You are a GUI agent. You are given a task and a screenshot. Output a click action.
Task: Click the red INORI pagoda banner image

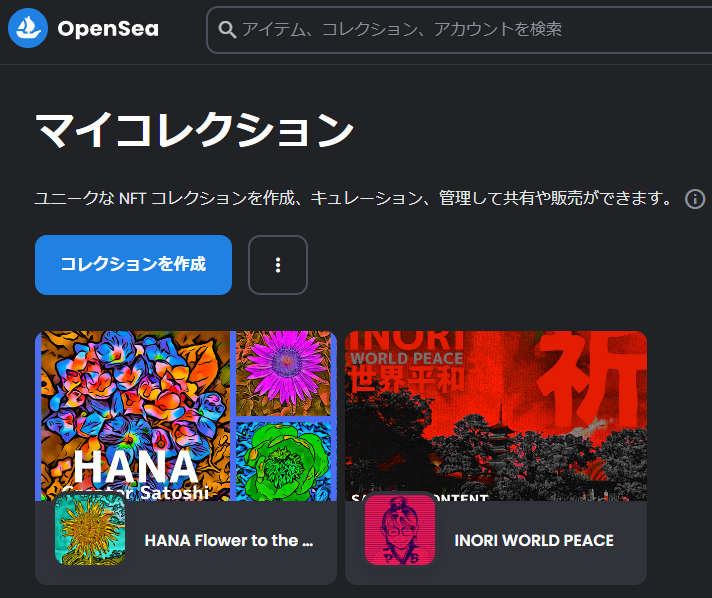point(496,415)
